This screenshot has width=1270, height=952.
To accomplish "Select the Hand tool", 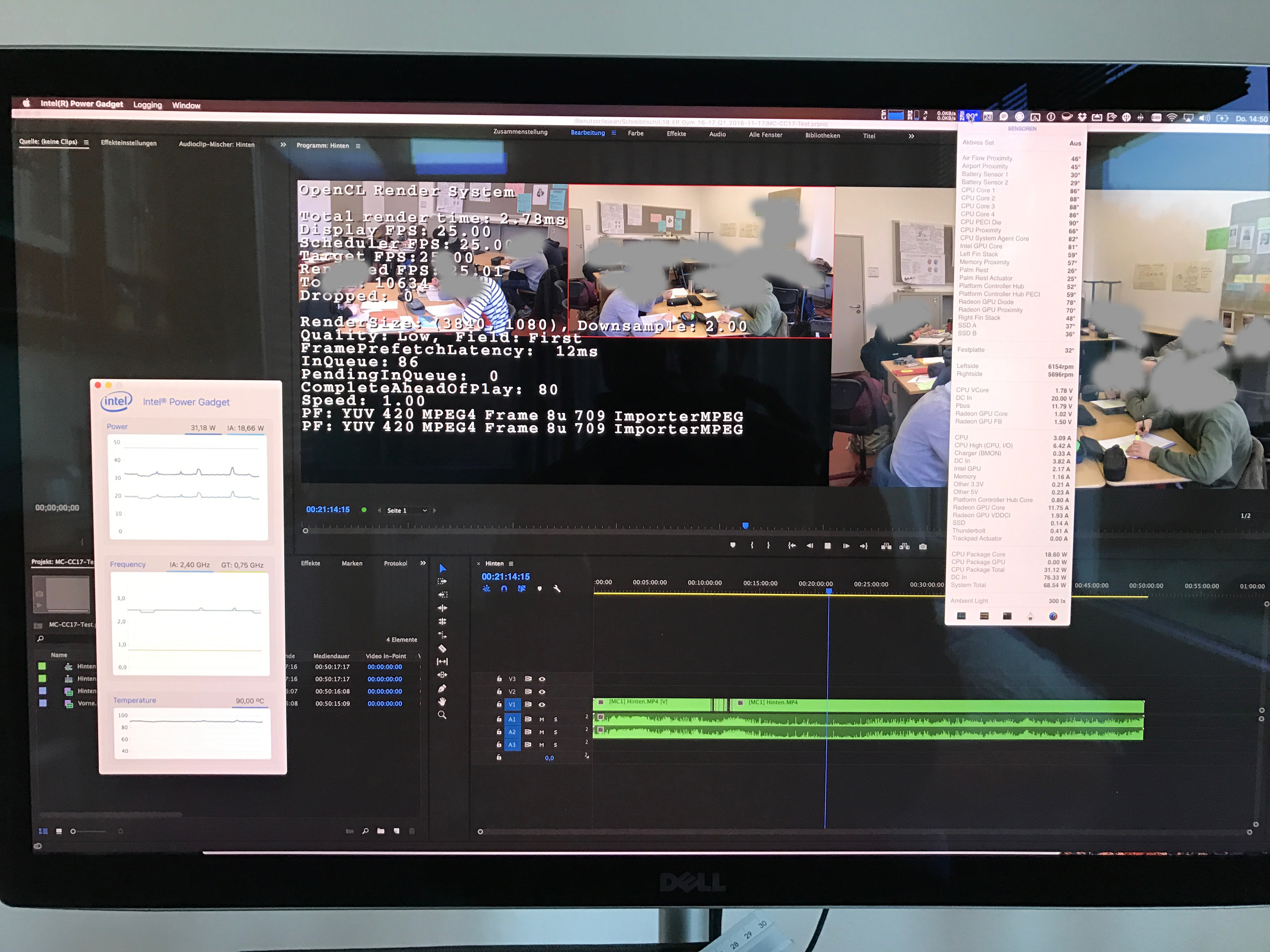I will click(442, 701).
